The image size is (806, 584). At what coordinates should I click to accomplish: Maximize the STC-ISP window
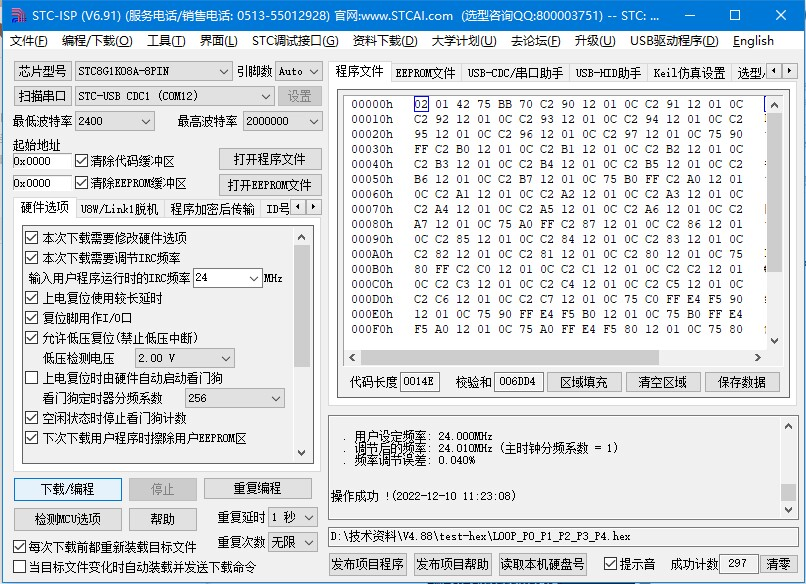click(x=735, y=15)
